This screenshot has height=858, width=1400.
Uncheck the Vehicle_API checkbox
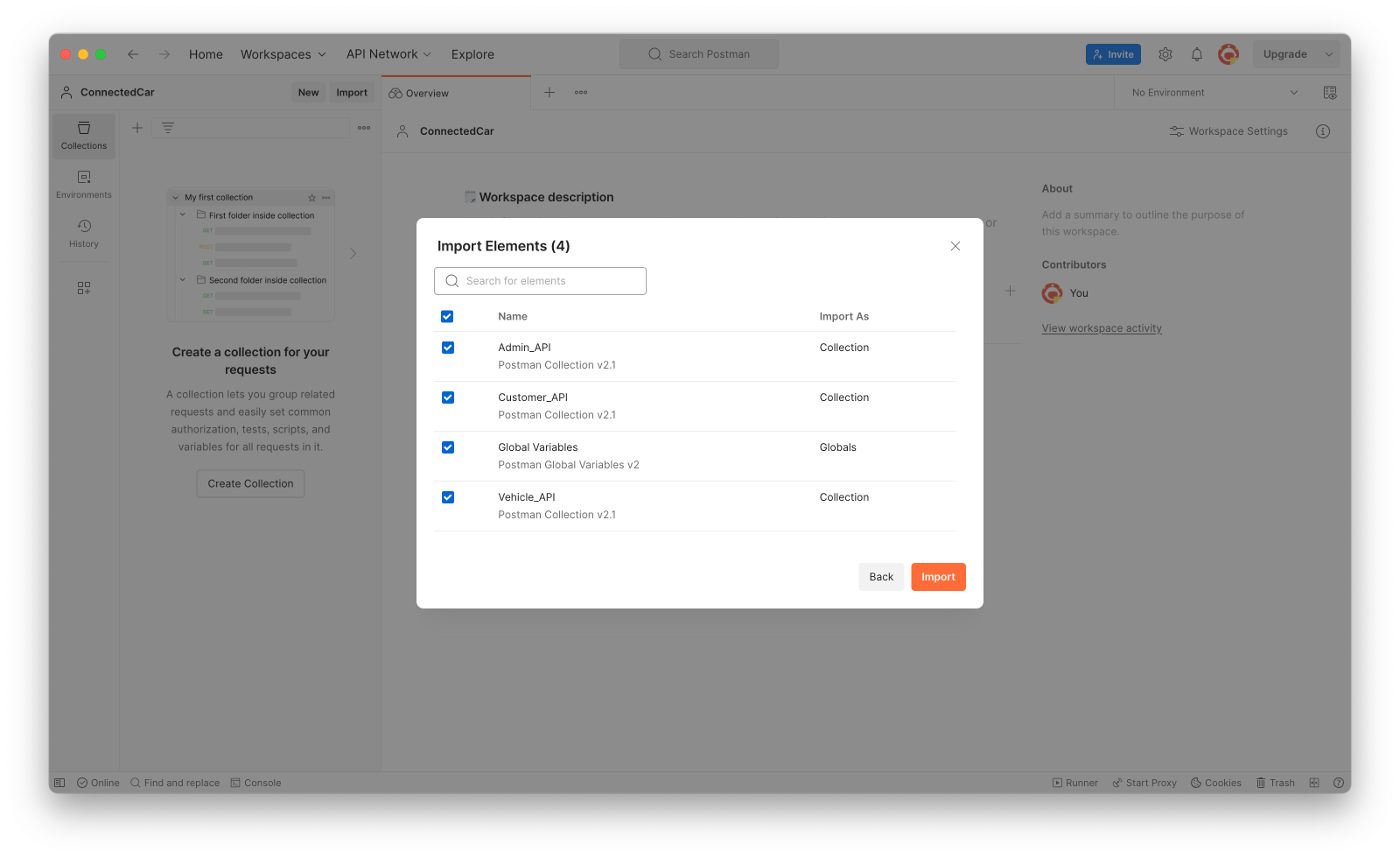(447, 497)
